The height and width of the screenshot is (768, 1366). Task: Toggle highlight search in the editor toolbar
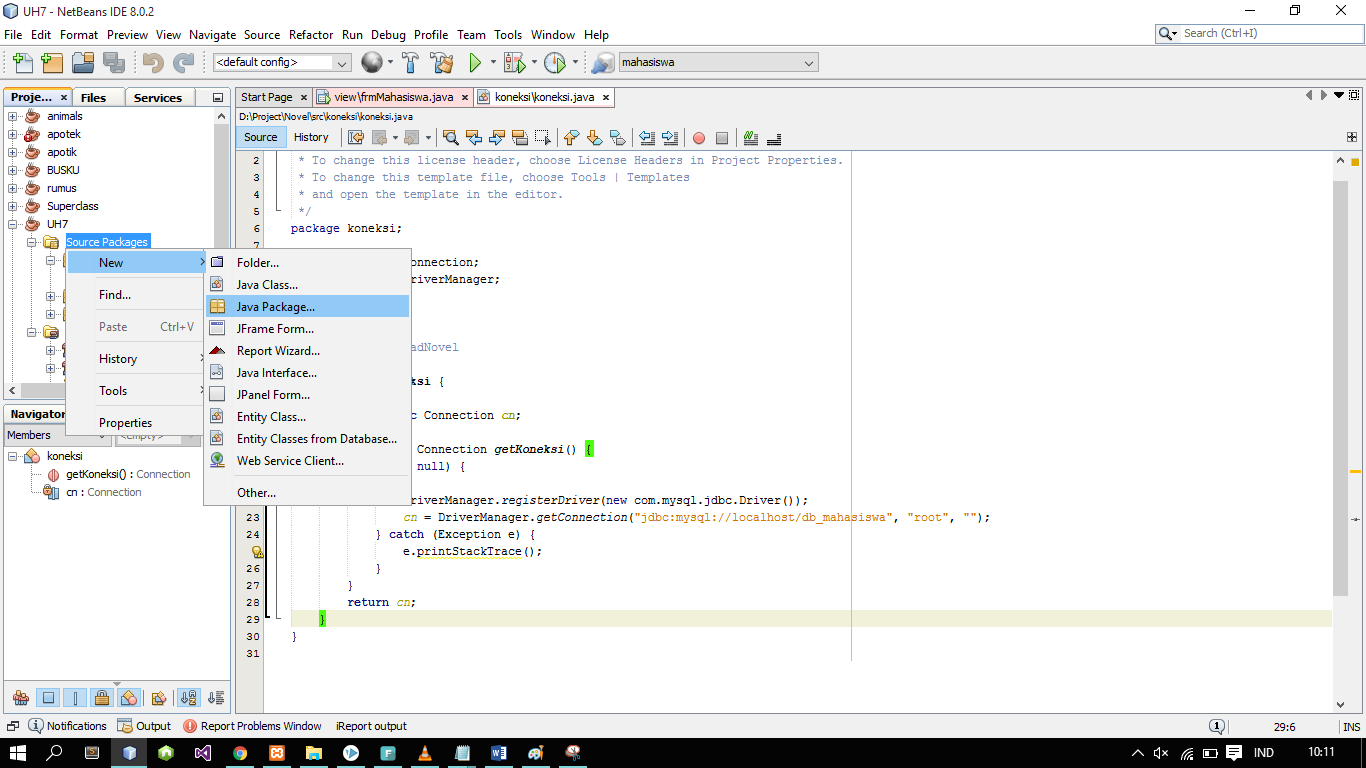tap(520, 138)
